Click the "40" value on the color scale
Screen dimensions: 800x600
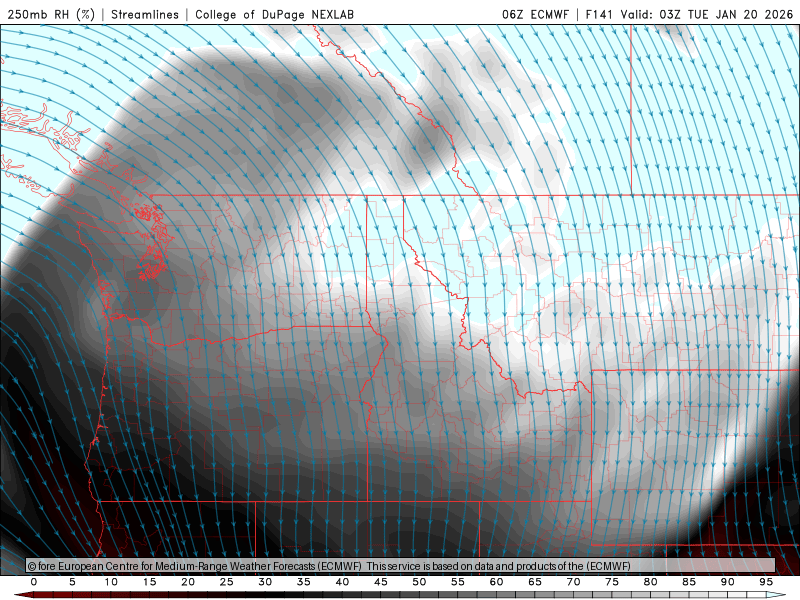pos(342,582)
